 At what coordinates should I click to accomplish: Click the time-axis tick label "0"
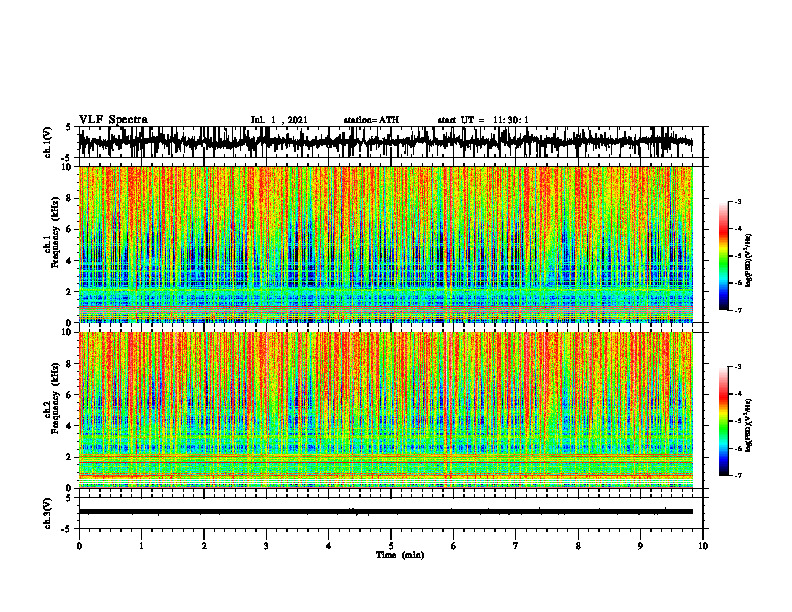pyautogui.click(x=79, y=546)
